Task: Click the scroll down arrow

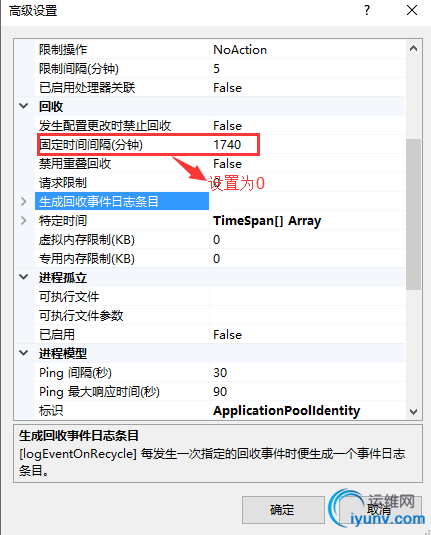Action: coord(413,412)
